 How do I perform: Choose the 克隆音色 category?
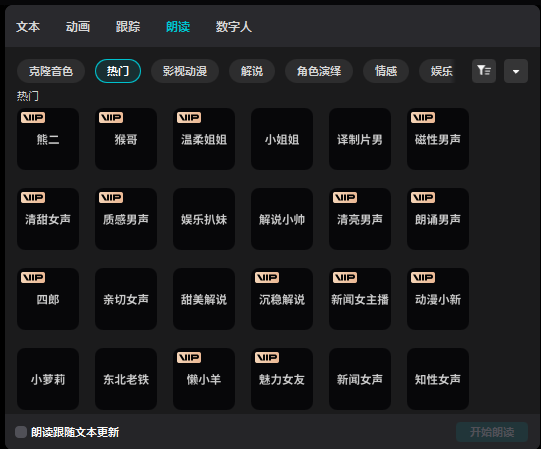pyautogui.click(x=51, y=71)
